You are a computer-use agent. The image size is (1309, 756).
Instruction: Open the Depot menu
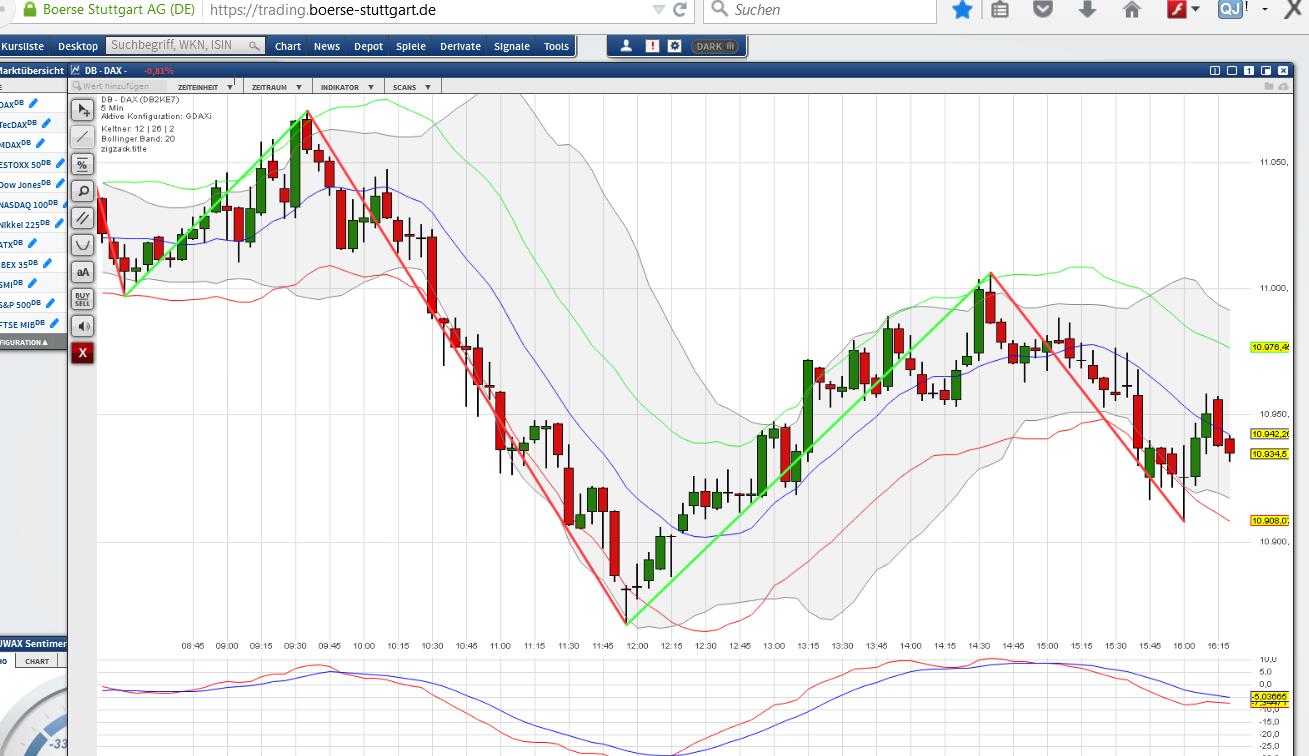[369, 46]
